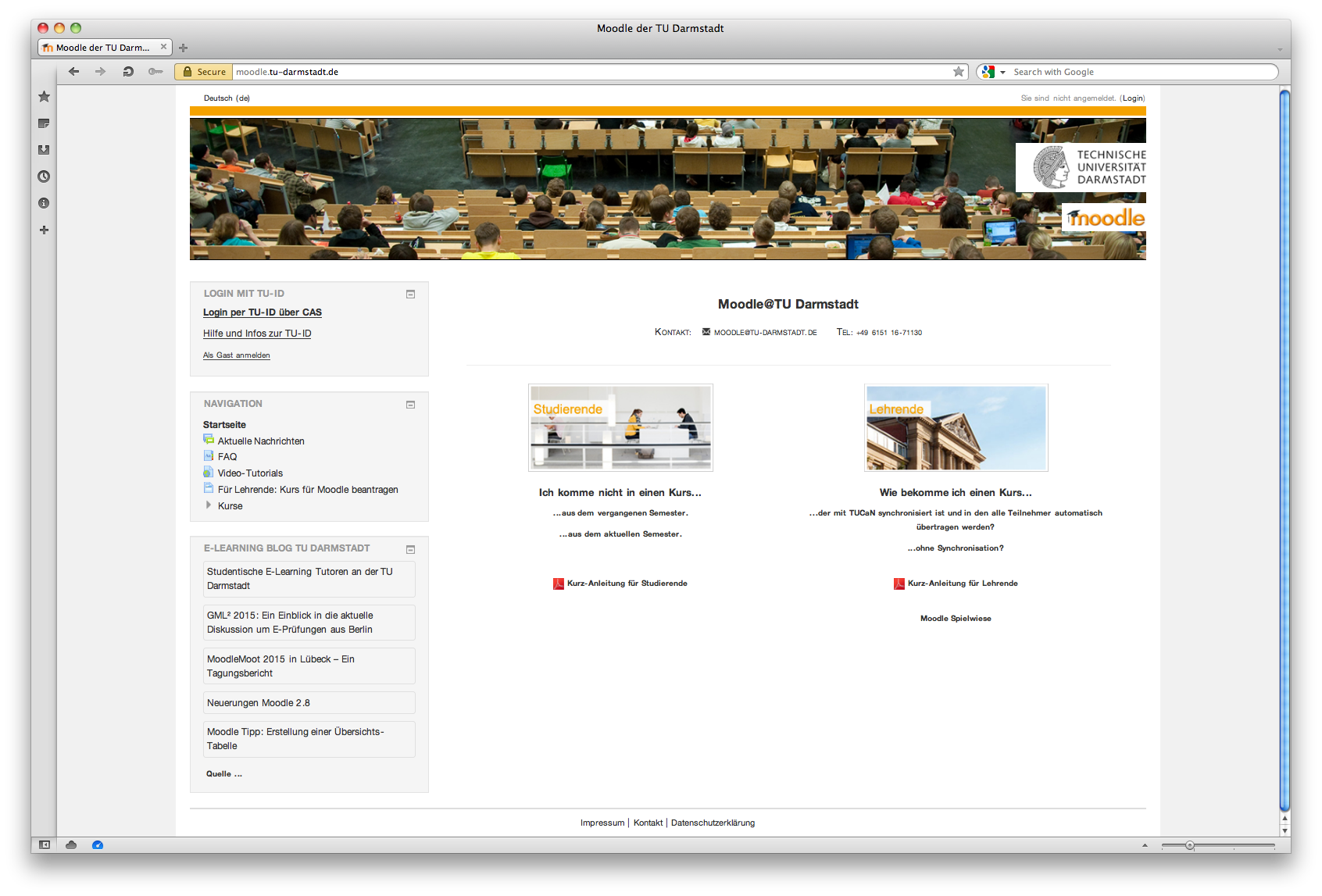The image size is (1322, 896).
Task: Click ...ohne Synchronisation? link
Action: (x=956, y=548)
